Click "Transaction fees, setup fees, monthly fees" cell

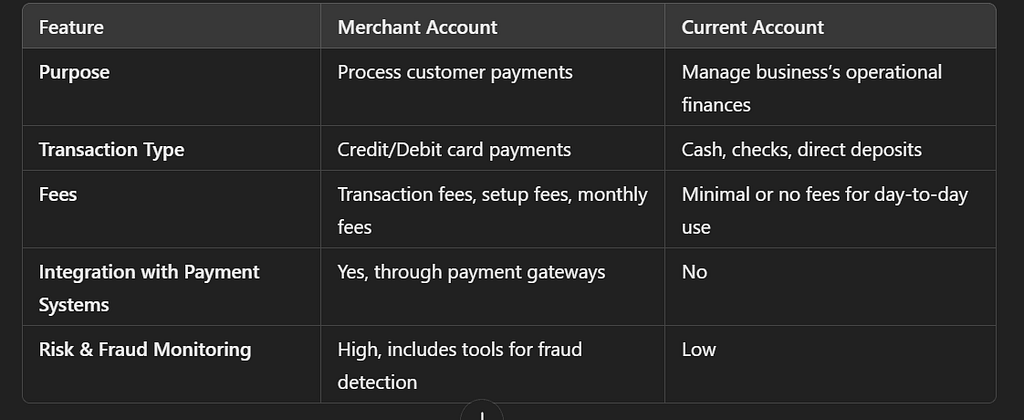pyautogui.click(x=492, y=210)
